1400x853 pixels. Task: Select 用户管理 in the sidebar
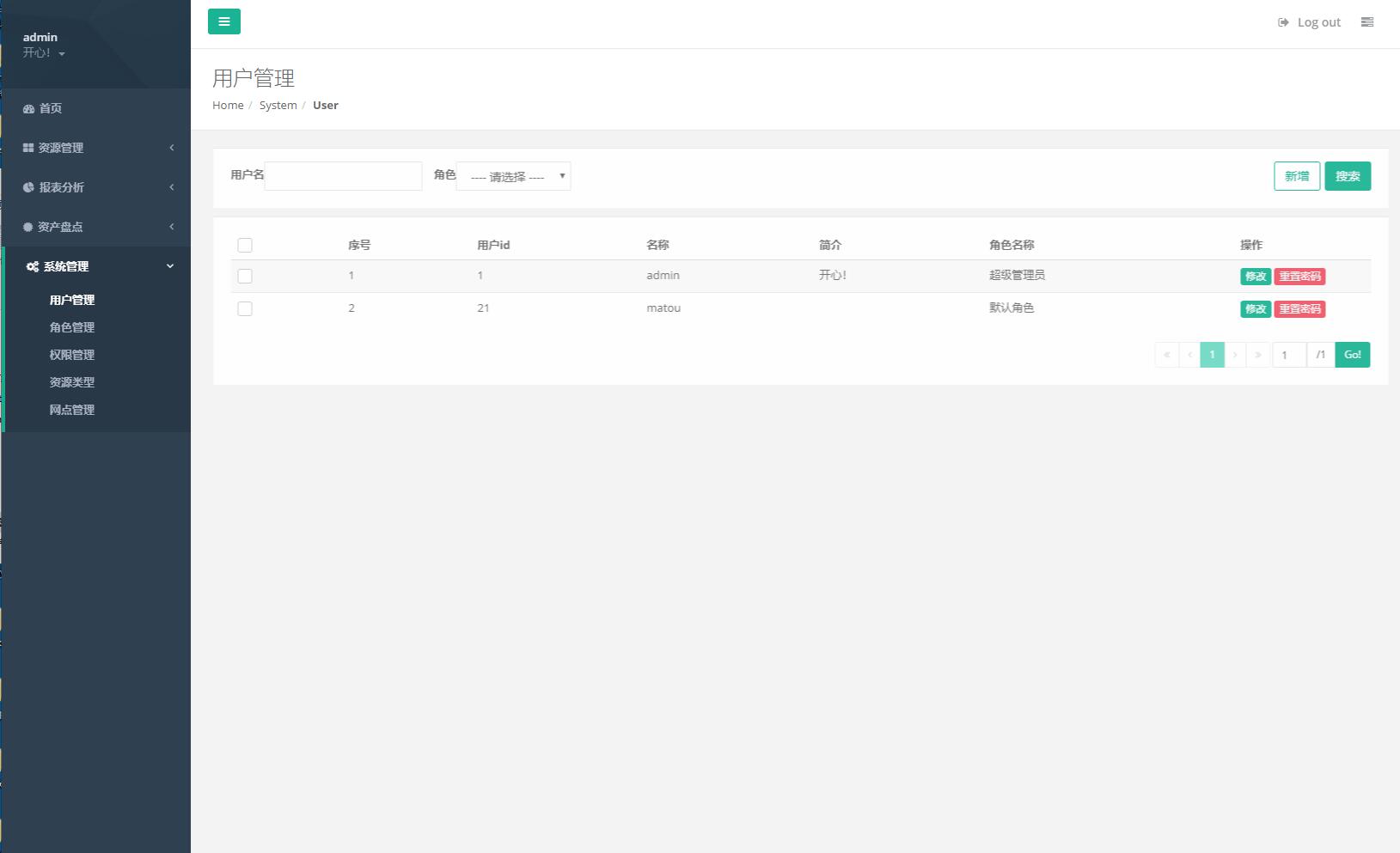click(x=72, y=300)
